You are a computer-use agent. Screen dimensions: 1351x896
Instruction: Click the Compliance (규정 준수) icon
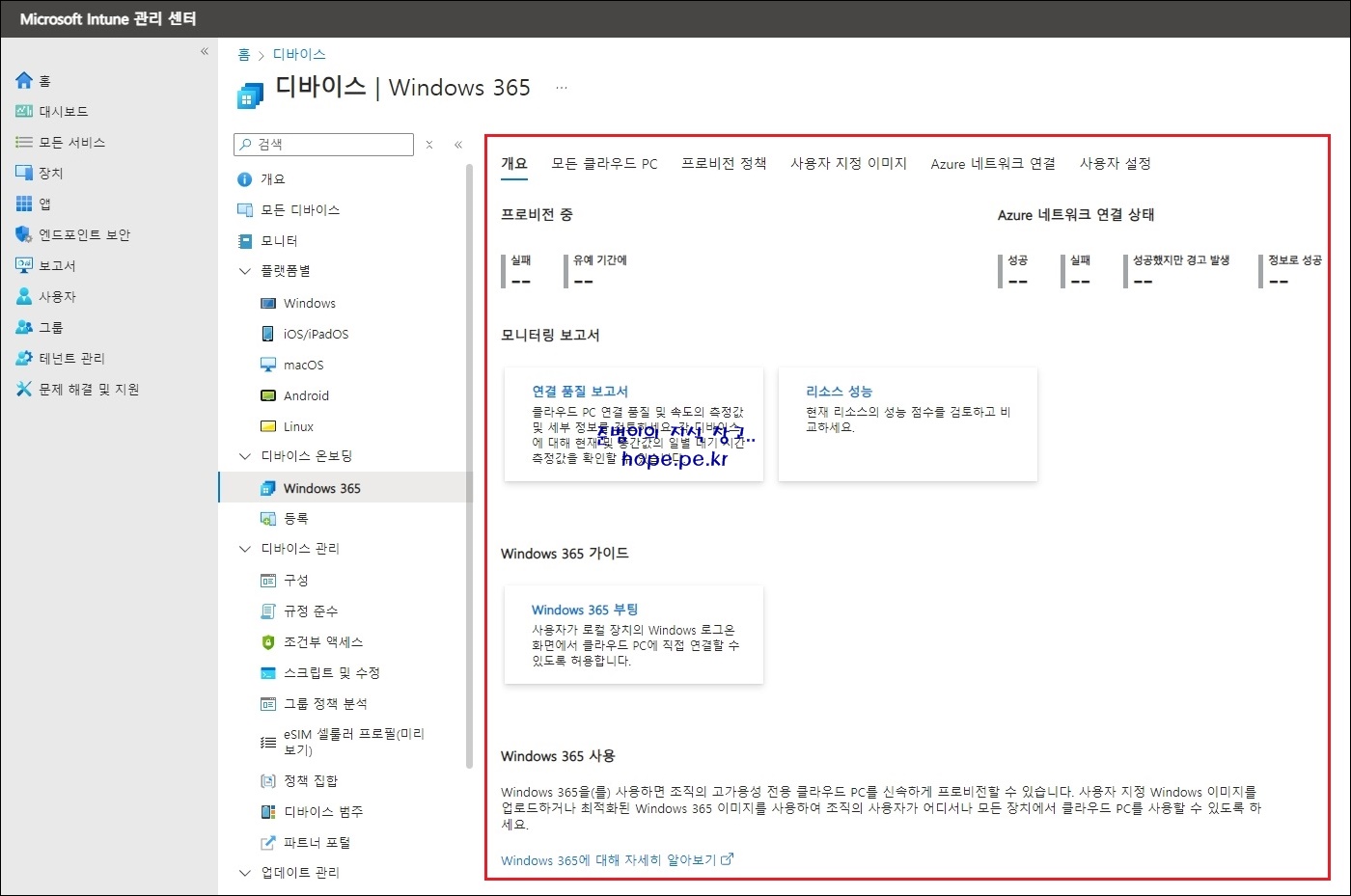pyautogui.click(x=268, y=611)
